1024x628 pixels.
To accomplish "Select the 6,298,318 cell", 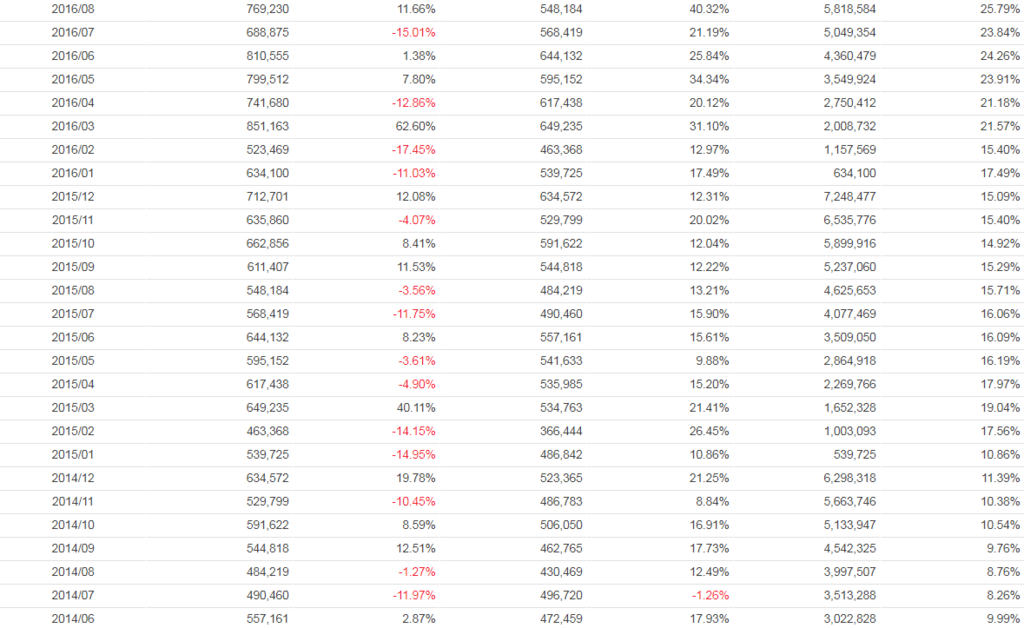I will (x=848, y=478).
